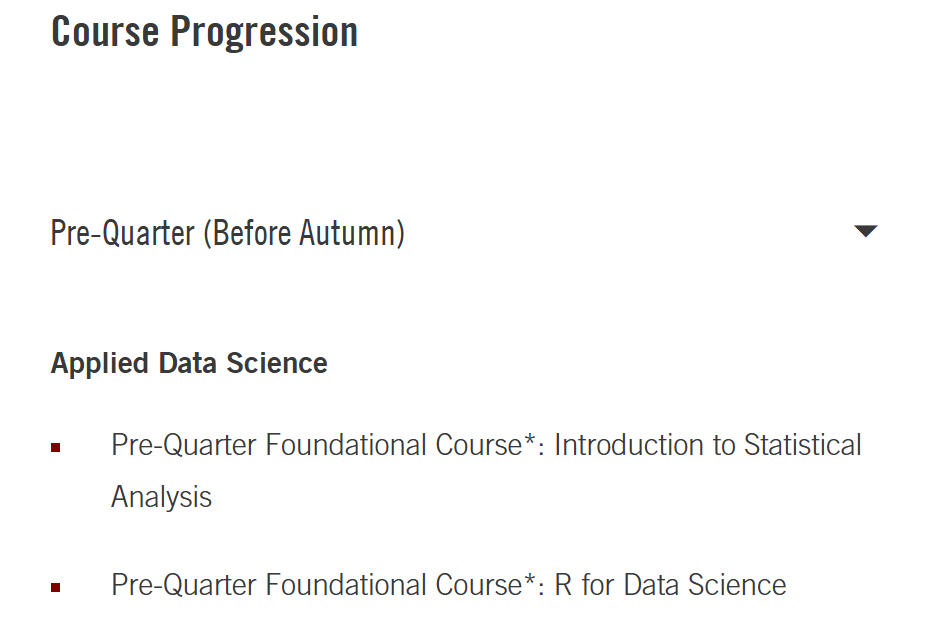Click the word Course in the page title
Viewport: 937px width, 628px height.
[105, 32]
